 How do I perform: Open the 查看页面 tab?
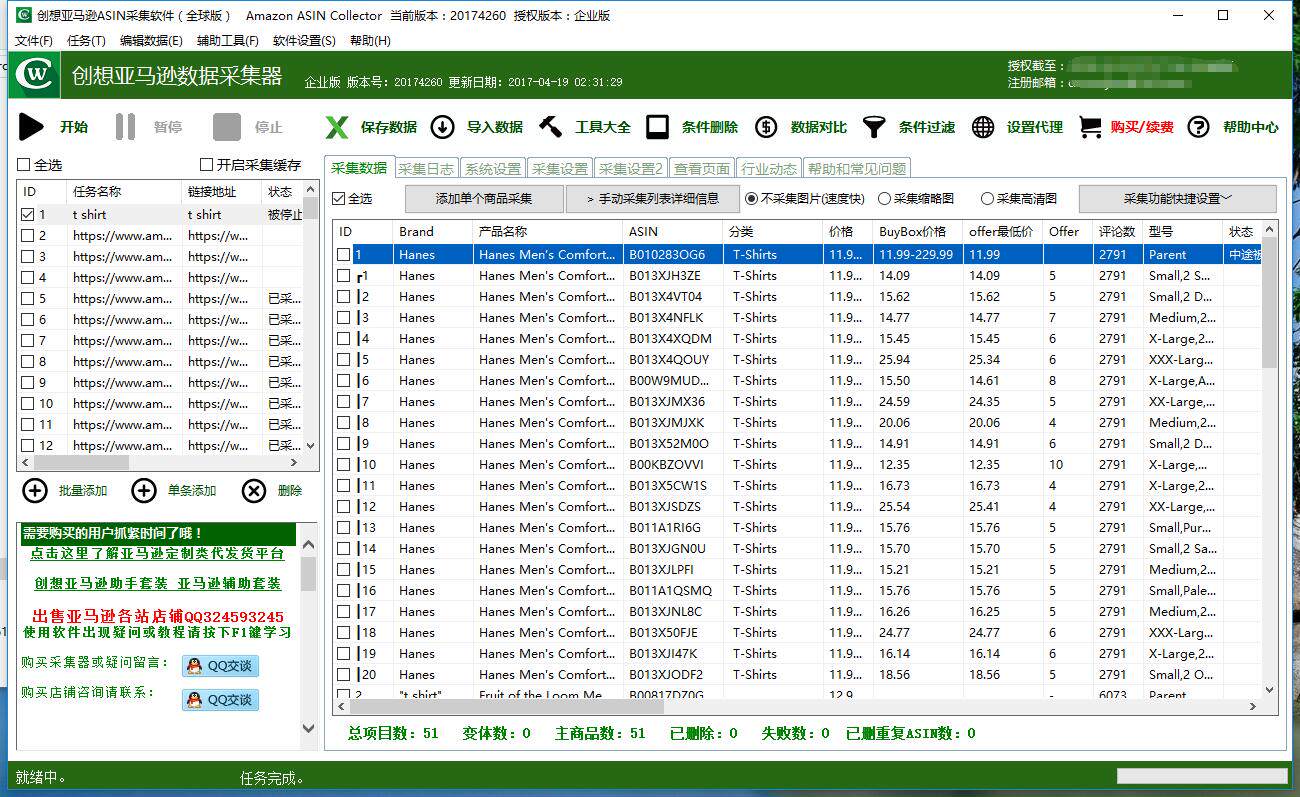[x=702, y=168]
